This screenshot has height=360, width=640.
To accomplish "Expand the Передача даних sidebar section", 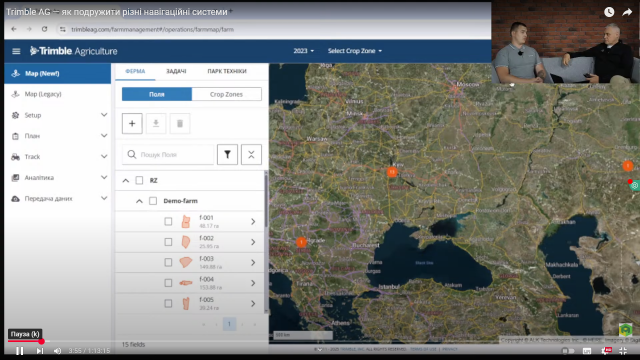I will point(58,198).
